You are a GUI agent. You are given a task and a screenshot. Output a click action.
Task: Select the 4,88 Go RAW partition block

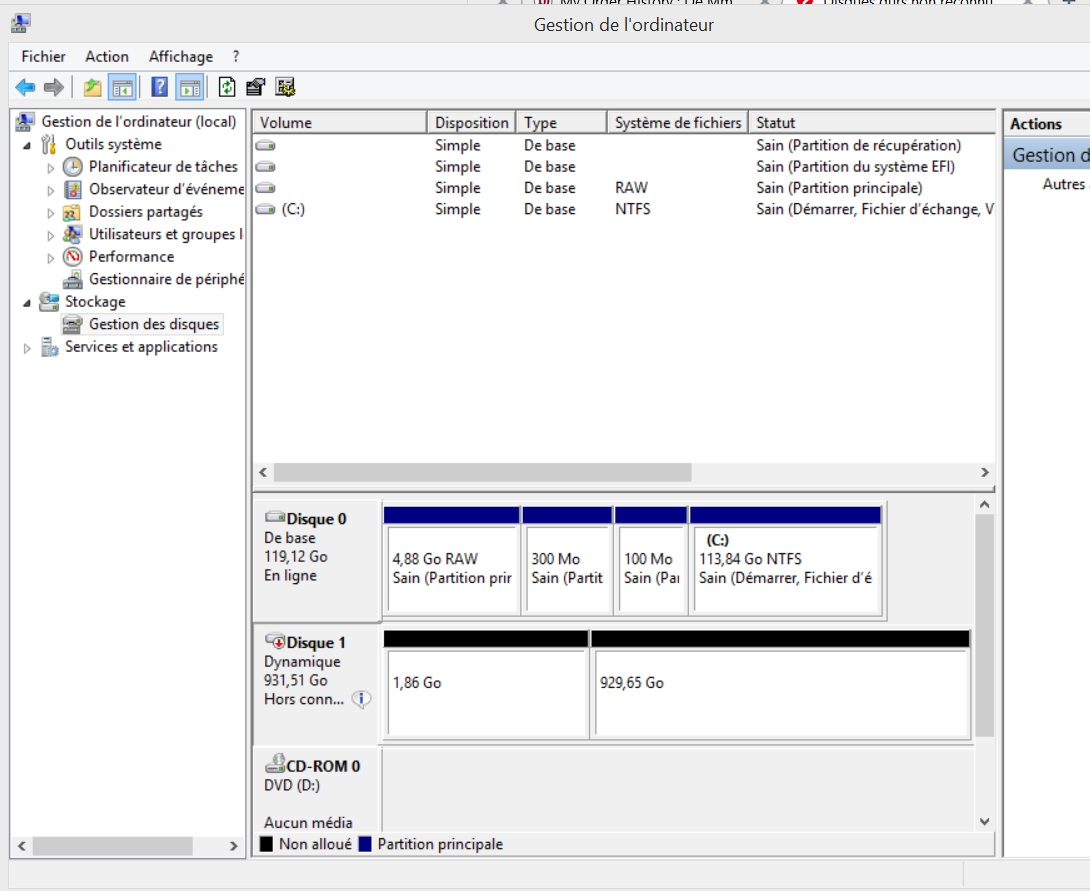coord(451,562)
